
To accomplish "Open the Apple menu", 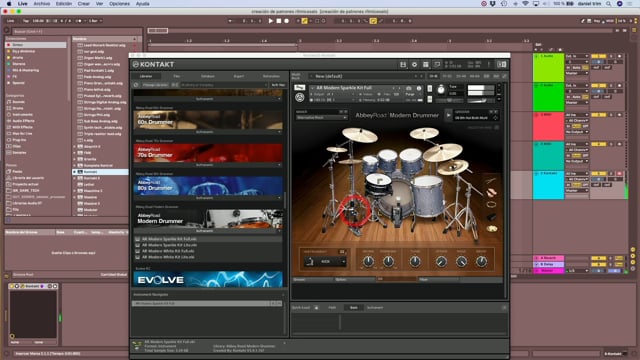I will 9,4.
